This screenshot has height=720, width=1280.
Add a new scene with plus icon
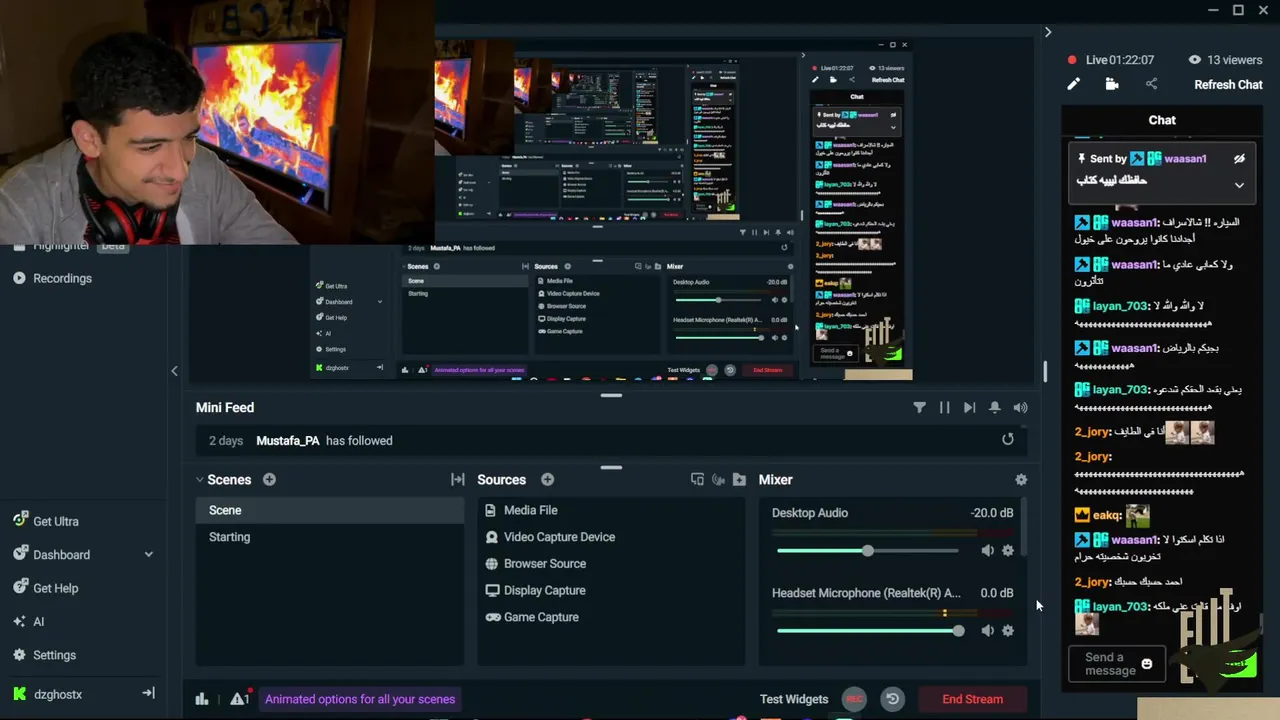[x=269, y=480]
